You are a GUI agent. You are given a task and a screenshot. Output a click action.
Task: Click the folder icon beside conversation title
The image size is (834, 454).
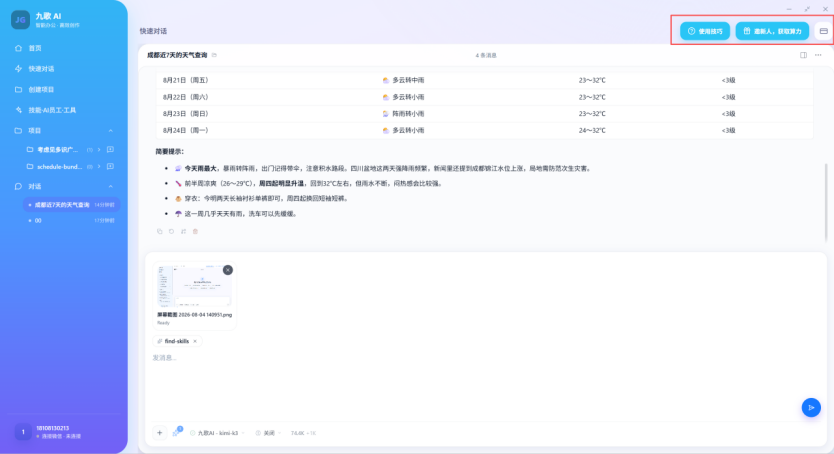point(214,55)
